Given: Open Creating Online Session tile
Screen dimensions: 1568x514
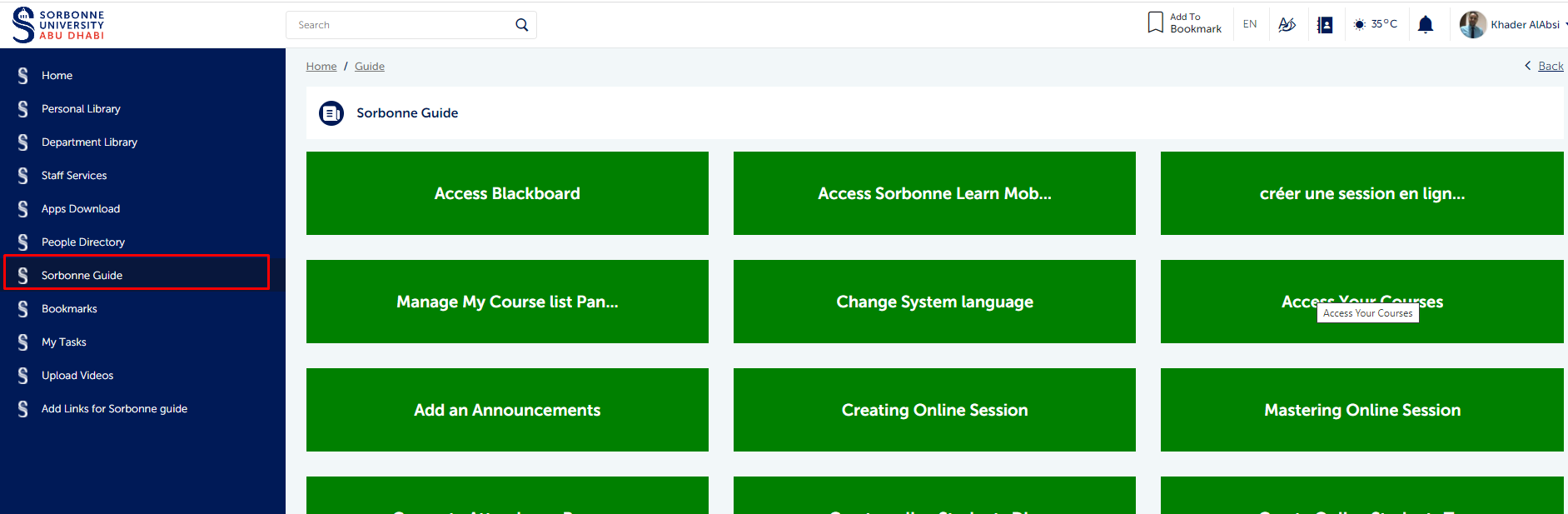Looking at the screenshot, I should point(934,410).
